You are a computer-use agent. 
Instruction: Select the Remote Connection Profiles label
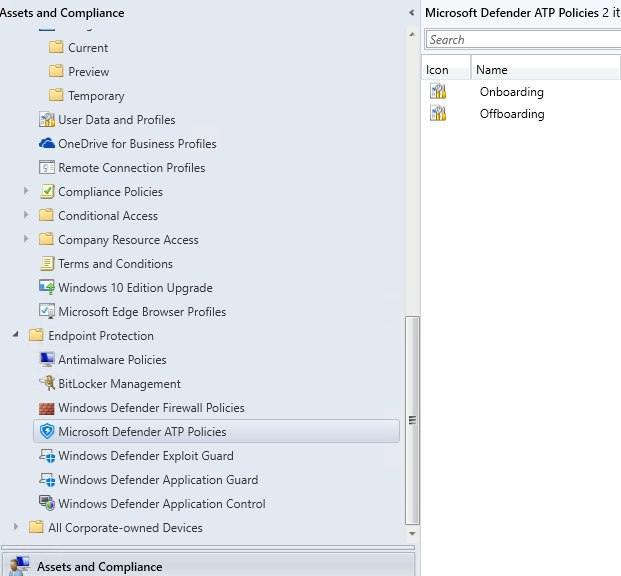(131, 168)
